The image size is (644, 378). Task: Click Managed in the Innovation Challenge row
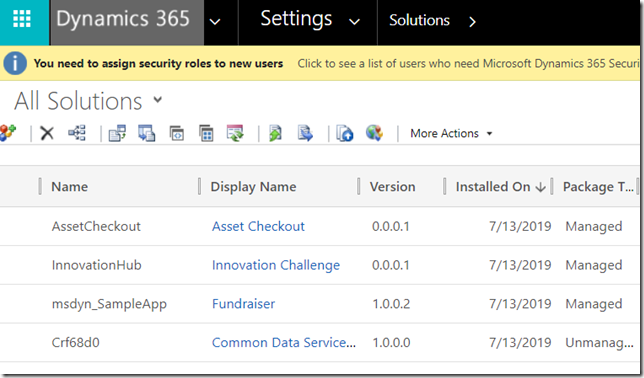pos(594,265)
